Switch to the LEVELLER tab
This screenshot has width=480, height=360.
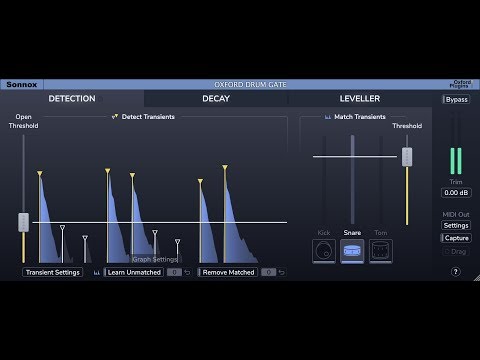[360, 99]
